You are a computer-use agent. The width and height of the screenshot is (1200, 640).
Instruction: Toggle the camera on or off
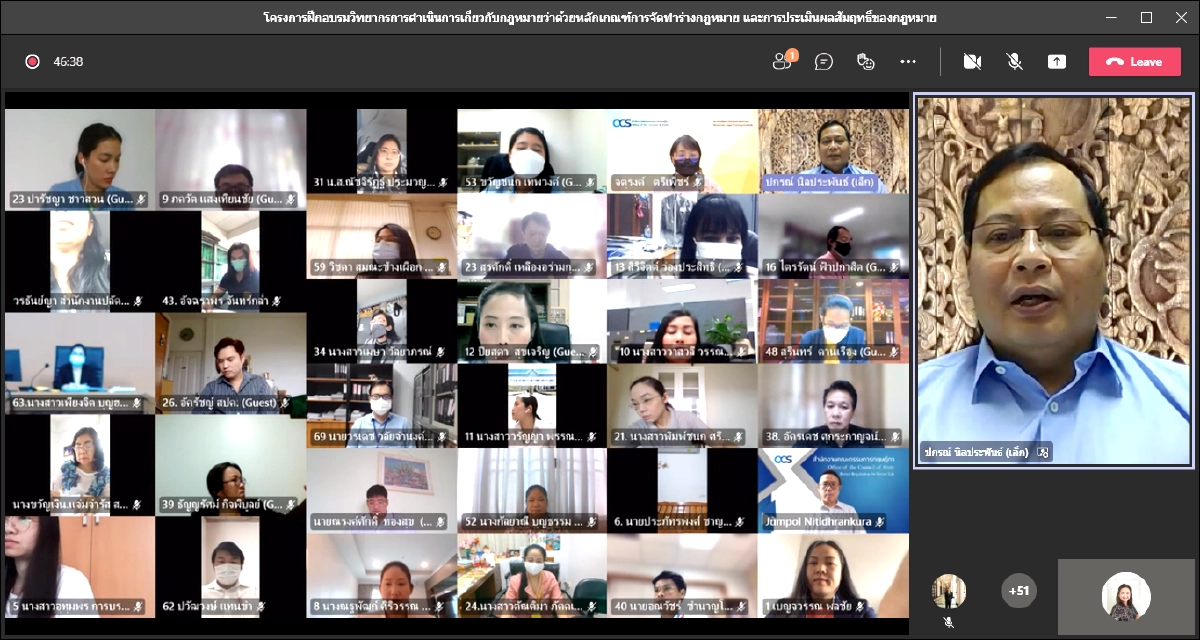(972, 61)
